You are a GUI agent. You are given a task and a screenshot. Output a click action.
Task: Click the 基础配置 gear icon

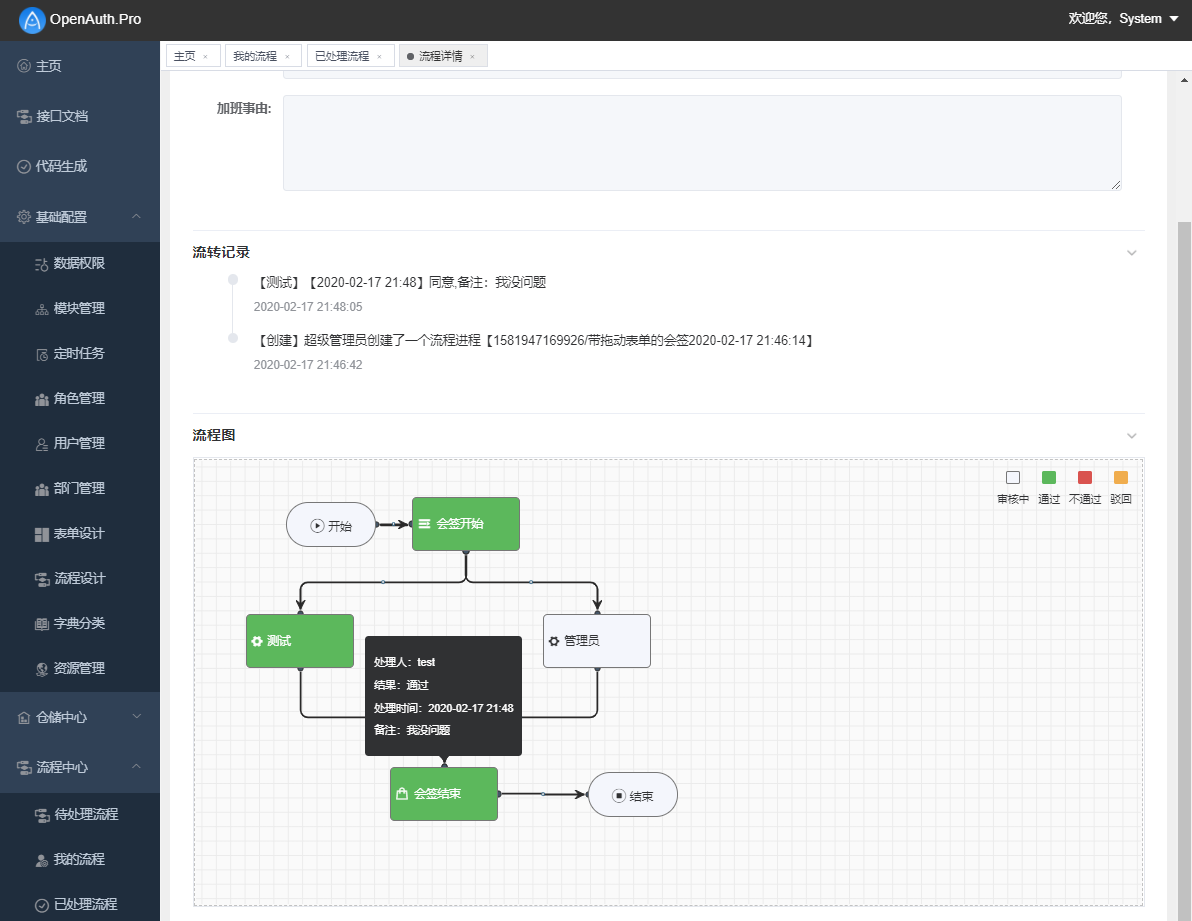coord(24,217)
